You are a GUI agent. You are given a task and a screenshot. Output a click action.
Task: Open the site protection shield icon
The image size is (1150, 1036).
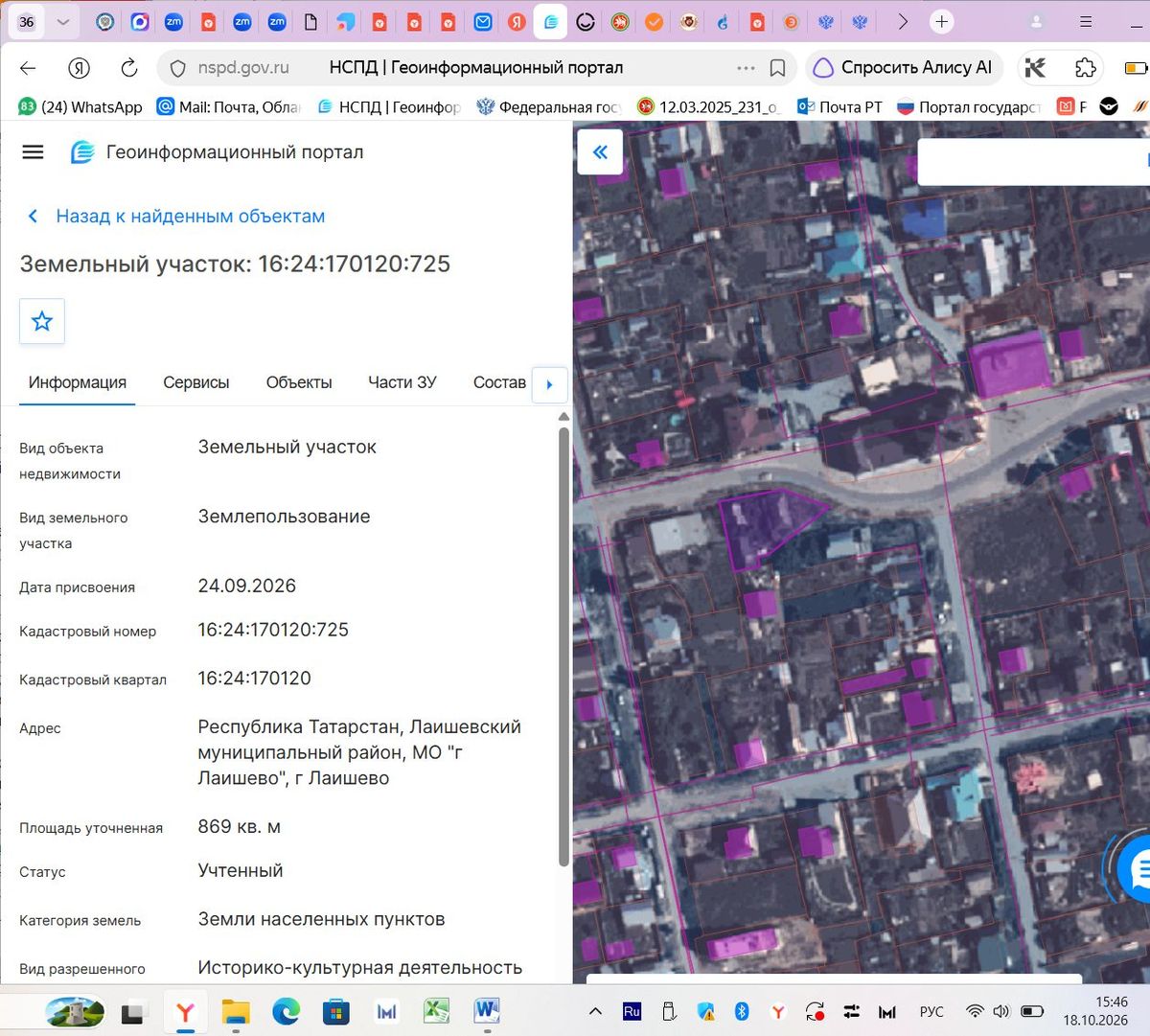click(x=177, y=68)
